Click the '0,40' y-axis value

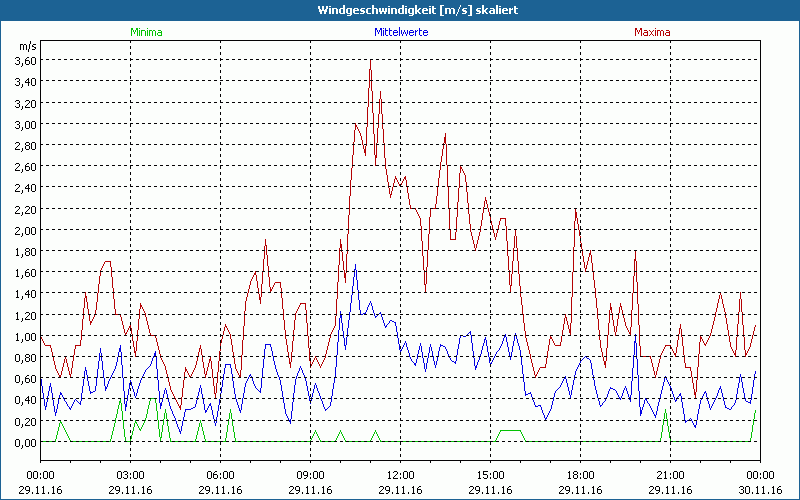coord(26,399)
